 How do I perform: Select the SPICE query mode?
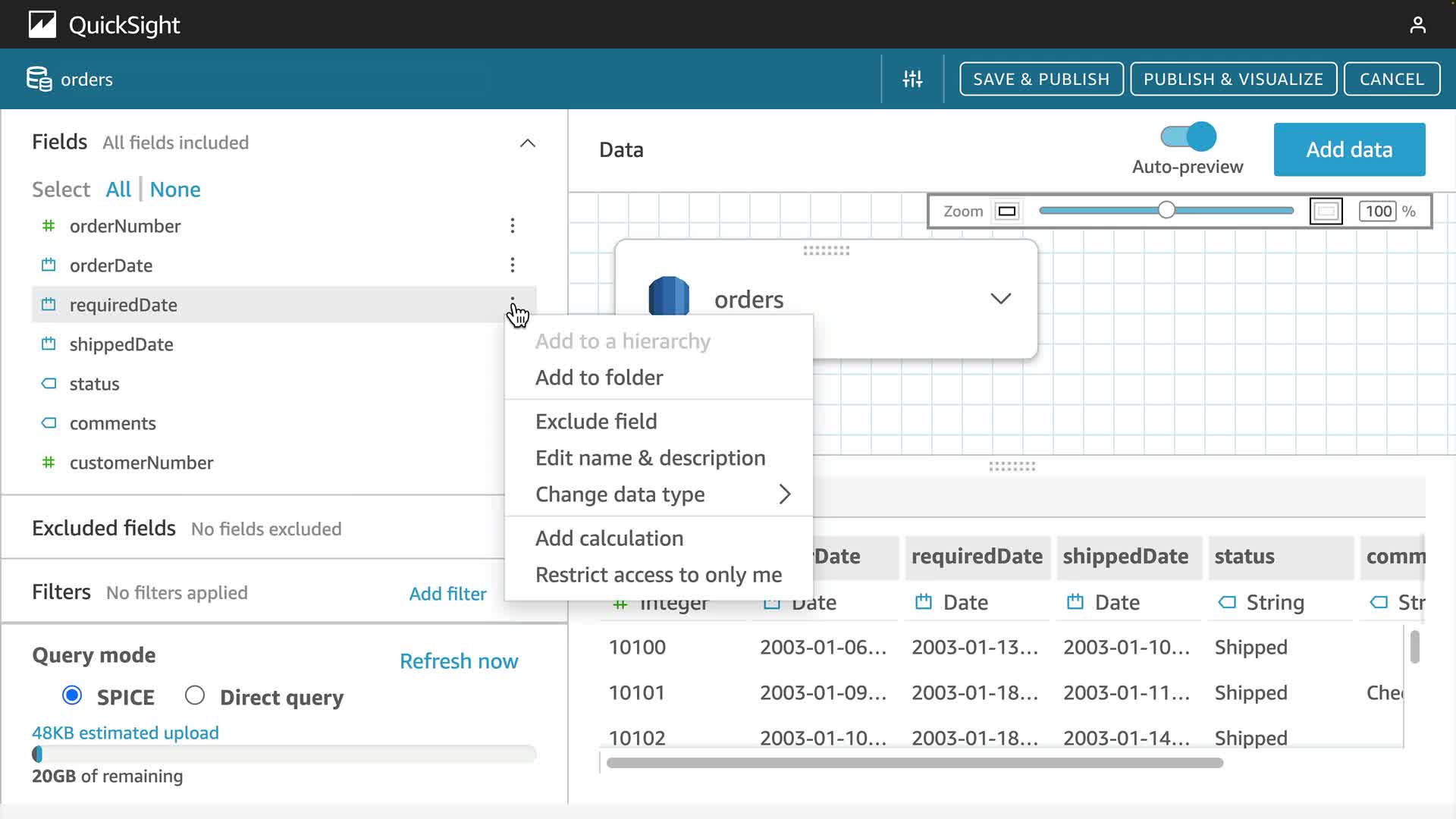[x=72, y=695]
